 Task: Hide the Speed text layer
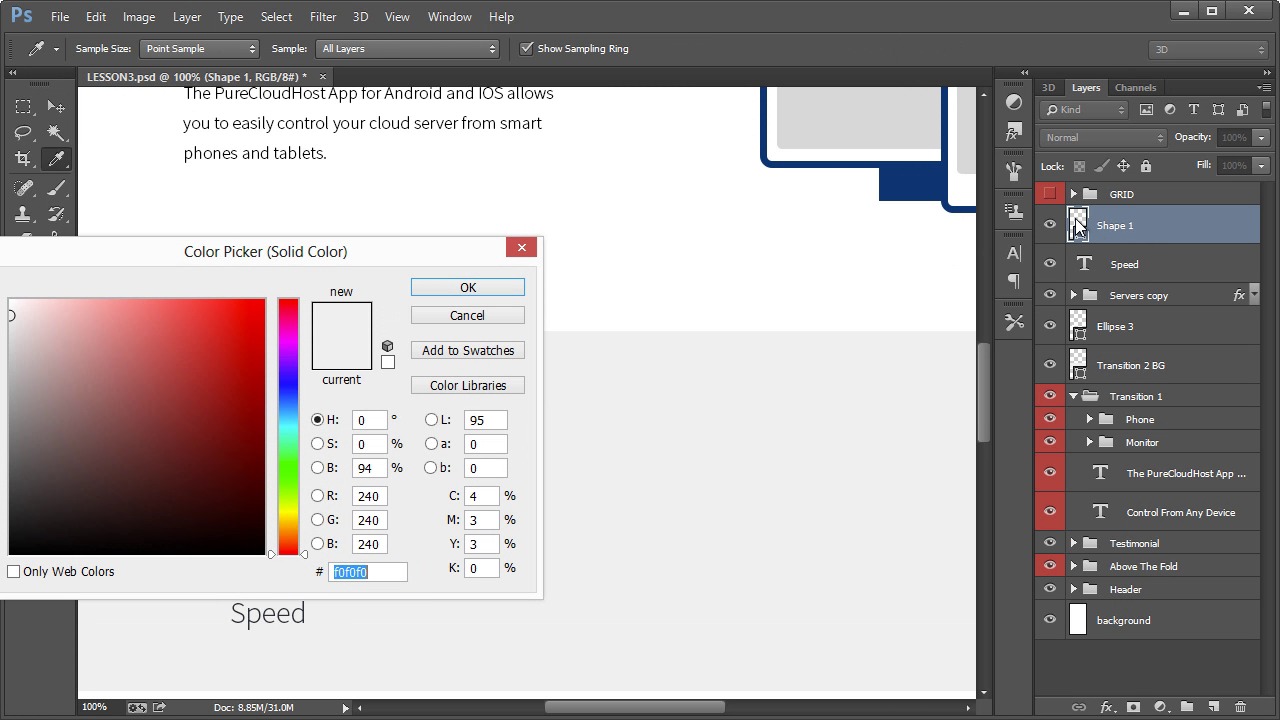(1050, 264)
